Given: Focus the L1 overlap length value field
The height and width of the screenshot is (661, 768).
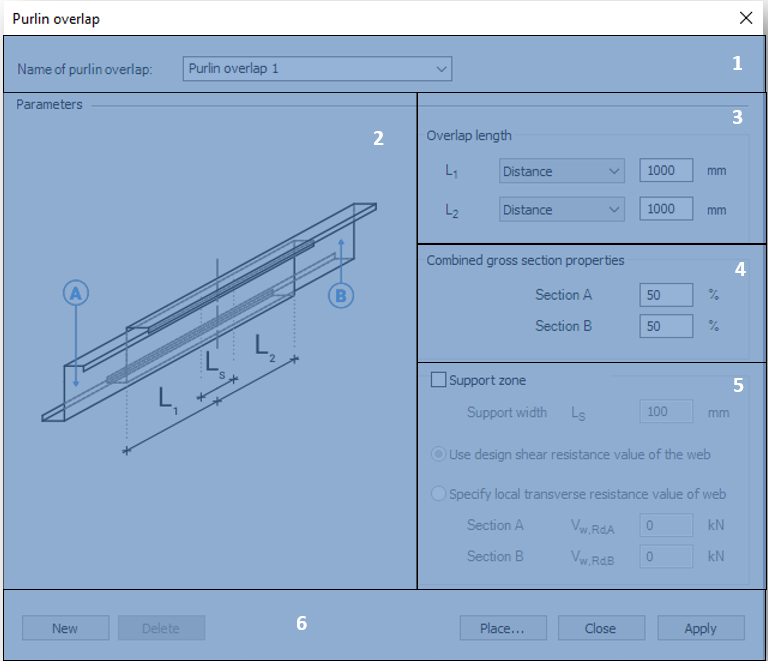Looking at the screenshot, I should coord(666,170).
